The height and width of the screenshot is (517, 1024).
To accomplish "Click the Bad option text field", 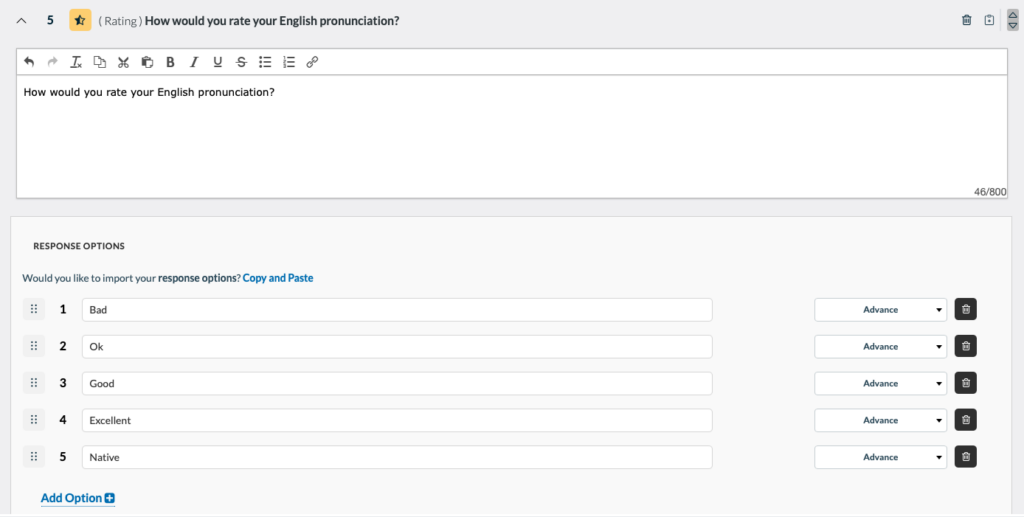I will click(397, 309).
